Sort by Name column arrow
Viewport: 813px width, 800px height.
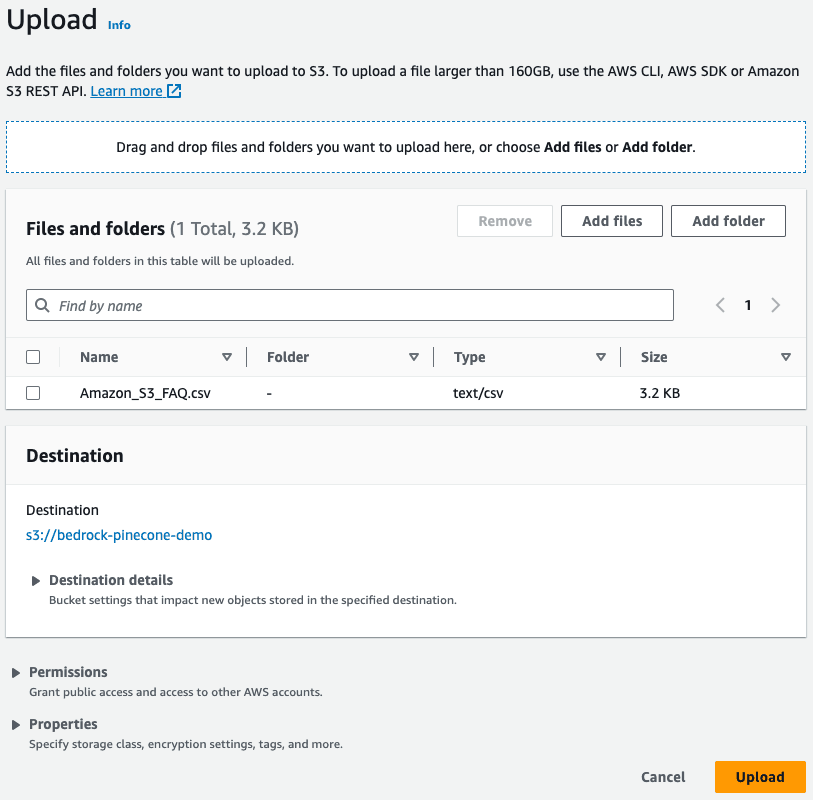click(x=227, y=357)
